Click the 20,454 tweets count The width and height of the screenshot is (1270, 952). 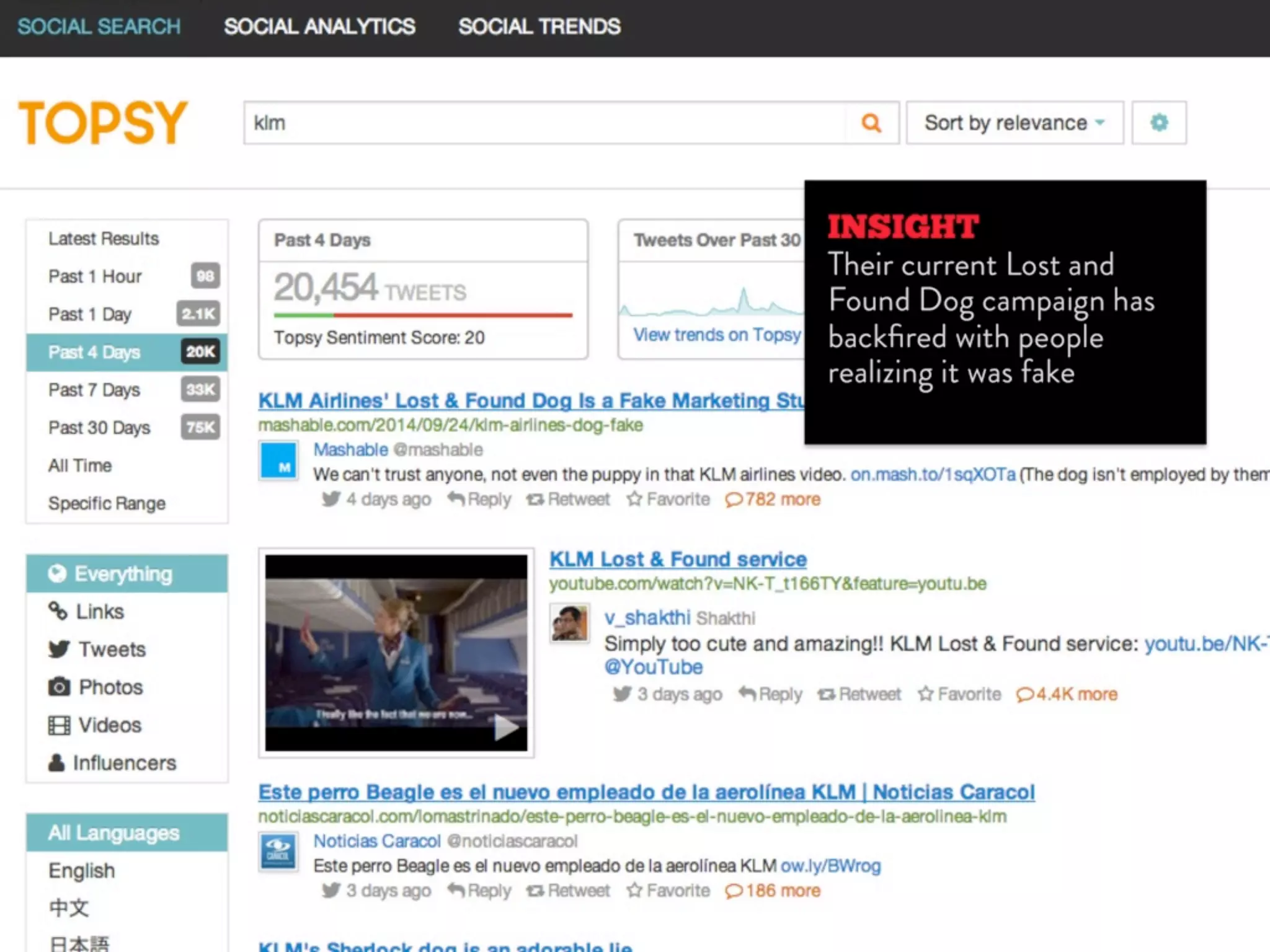coord(370,288)
